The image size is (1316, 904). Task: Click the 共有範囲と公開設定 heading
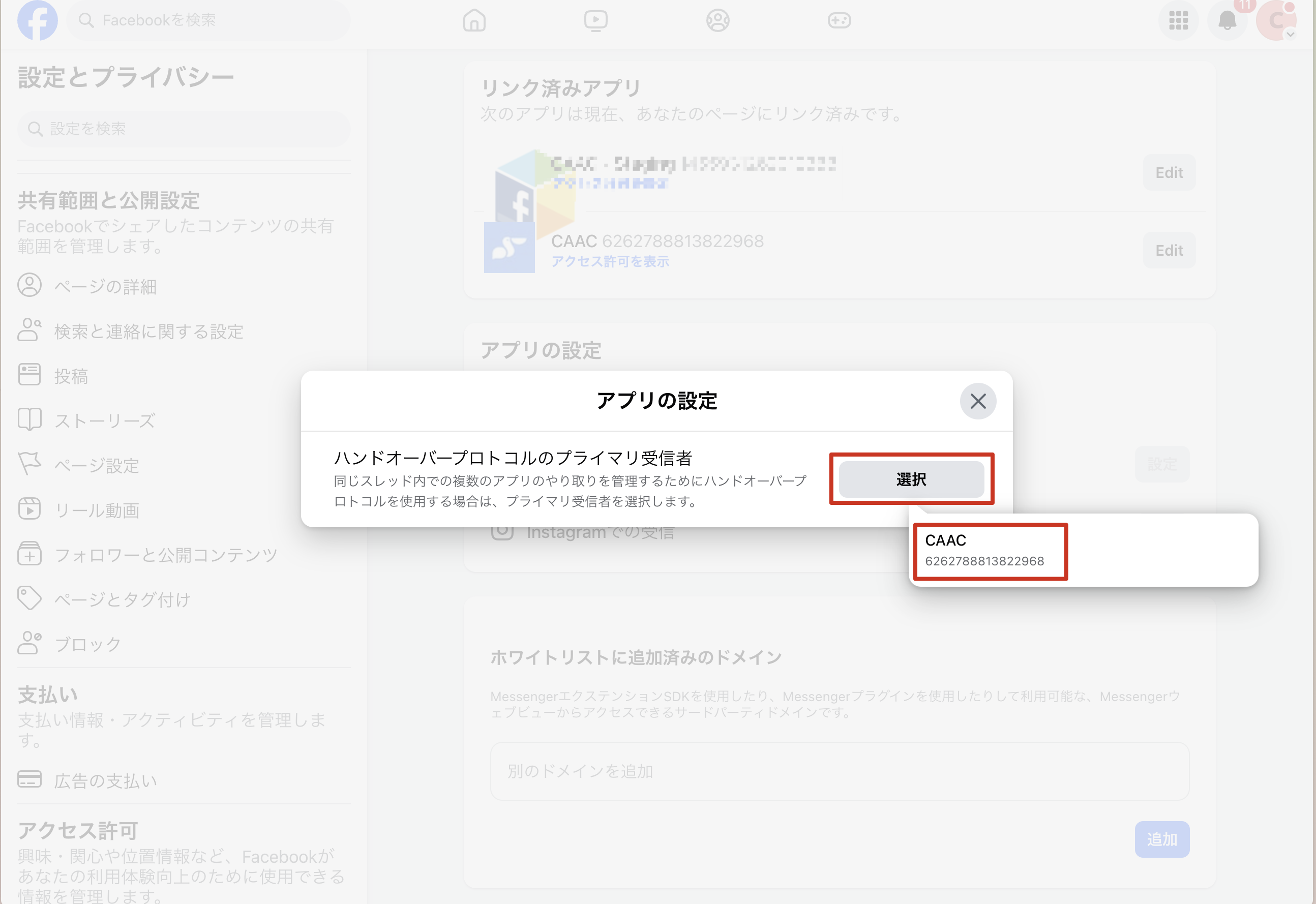[x=108, y=200]
